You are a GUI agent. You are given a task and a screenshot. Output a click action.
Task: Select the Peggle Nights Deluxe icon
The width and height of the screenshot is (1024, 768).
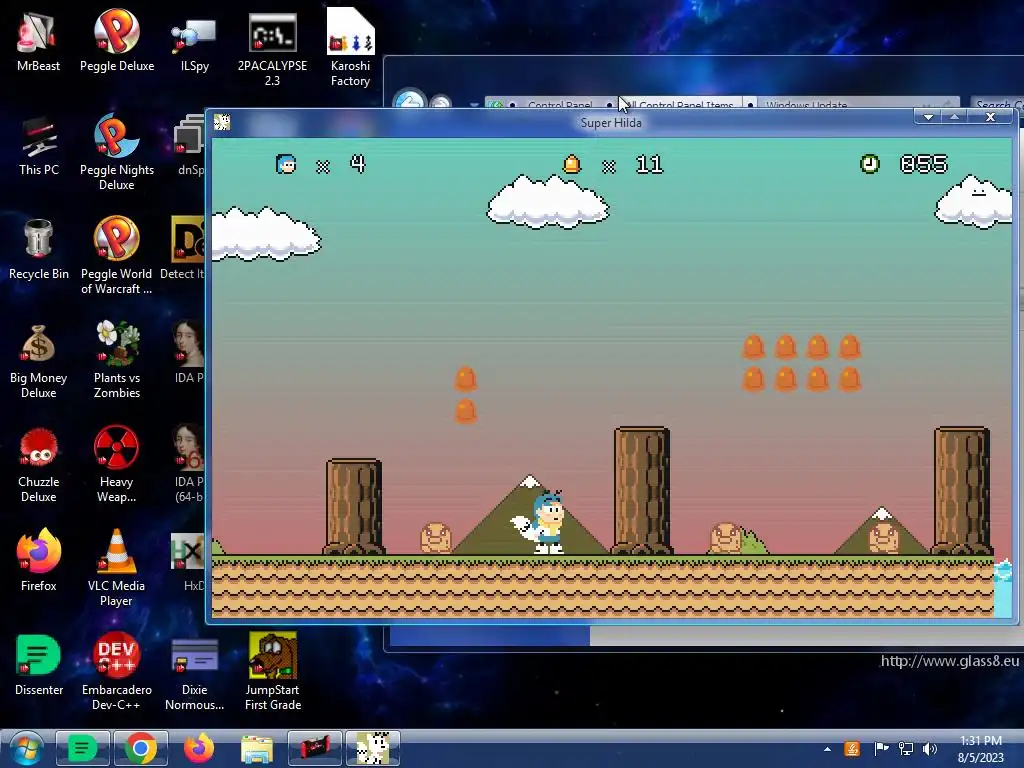[117, 152]
